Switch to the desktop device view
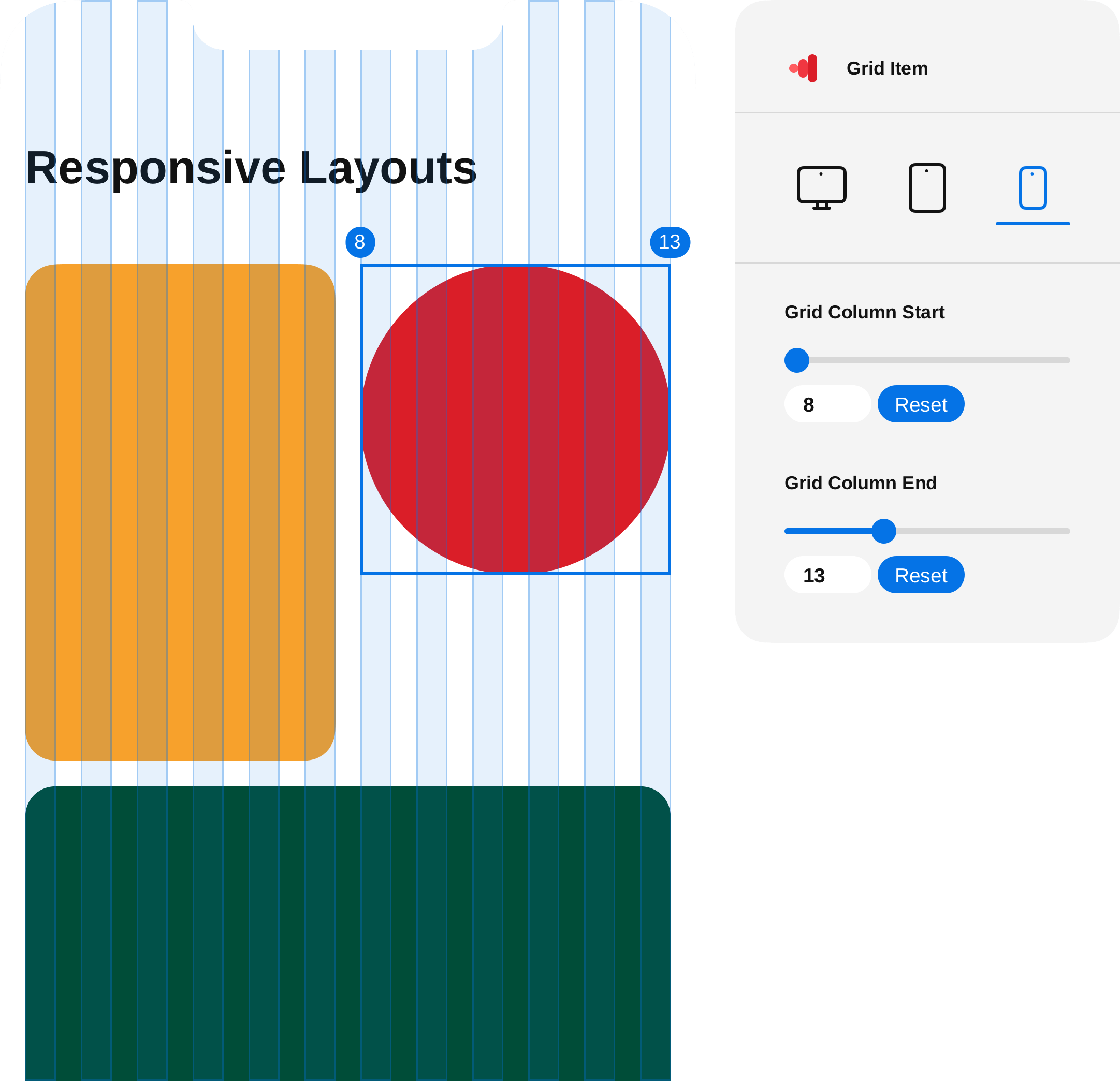1120x1081 pixels. [x=821, y=188]
